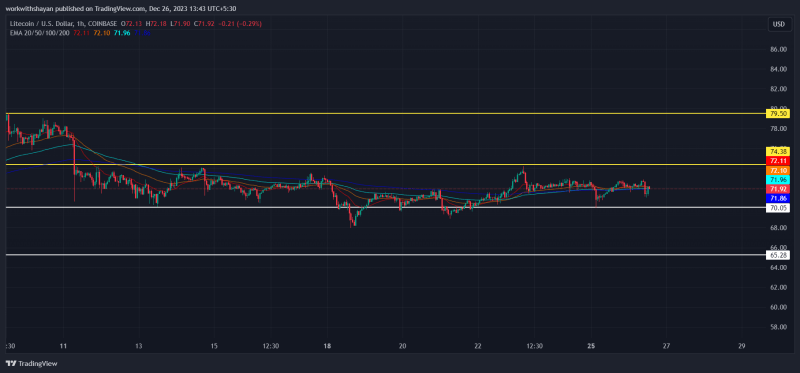Viewport: 800px width, 373px height.
Task: Click date label 13 on time axis
Action: point(139,346)
